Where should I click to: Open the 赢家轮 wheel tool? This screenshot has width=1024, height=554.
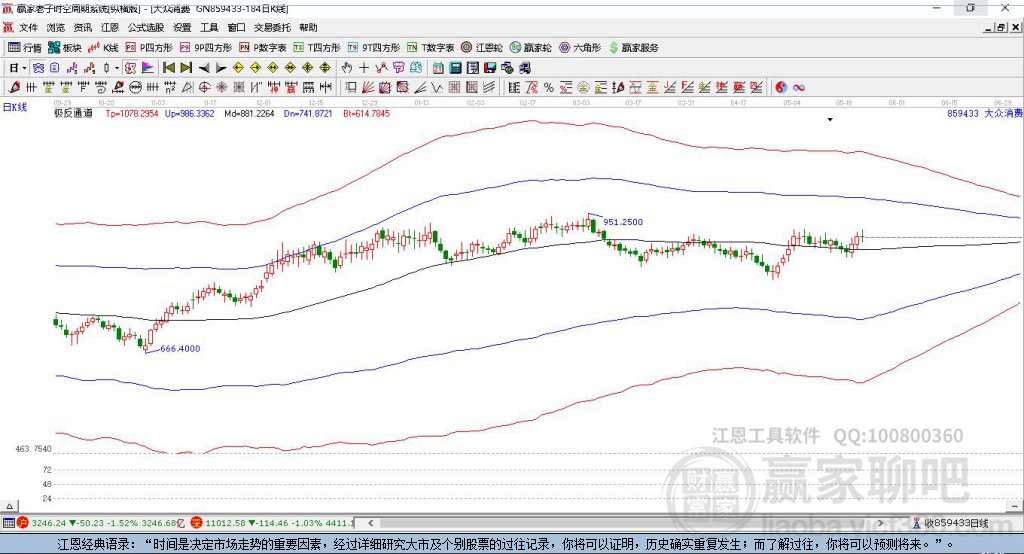(x=530, y=48)
